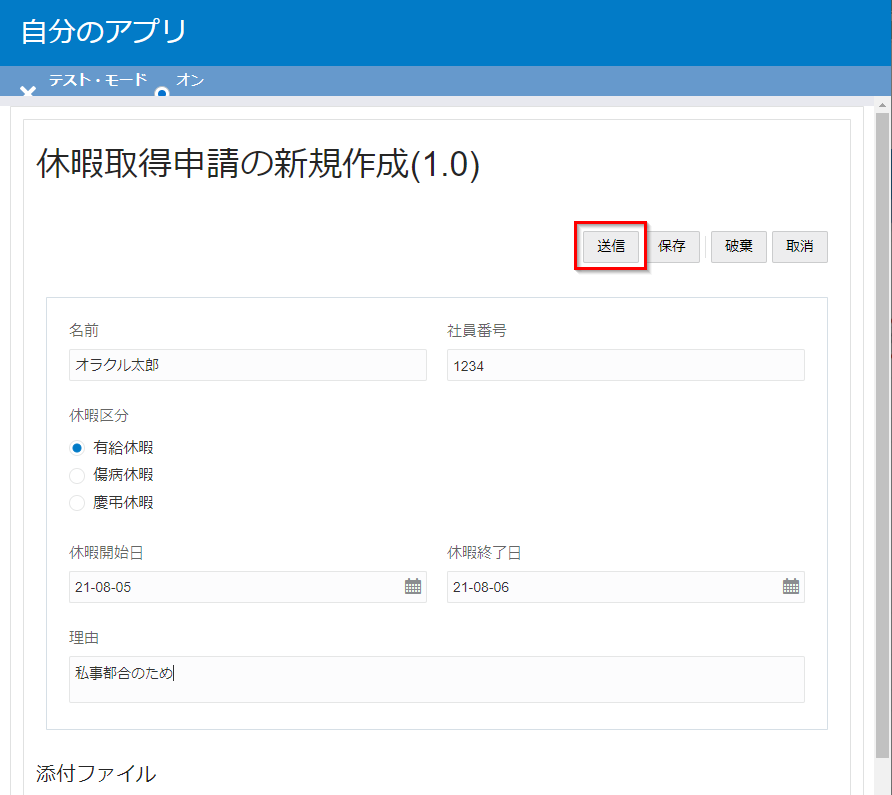Screen dimensions: 892x795
Task: Click the 休暇開始日 date text field
Action: point(235,587)
